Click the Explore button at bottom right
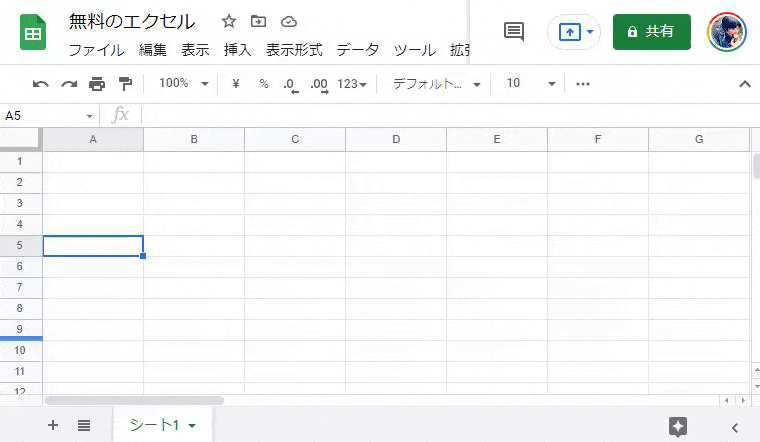The height and width of the screenshot is (442, 760). click(x=678, y=426)
